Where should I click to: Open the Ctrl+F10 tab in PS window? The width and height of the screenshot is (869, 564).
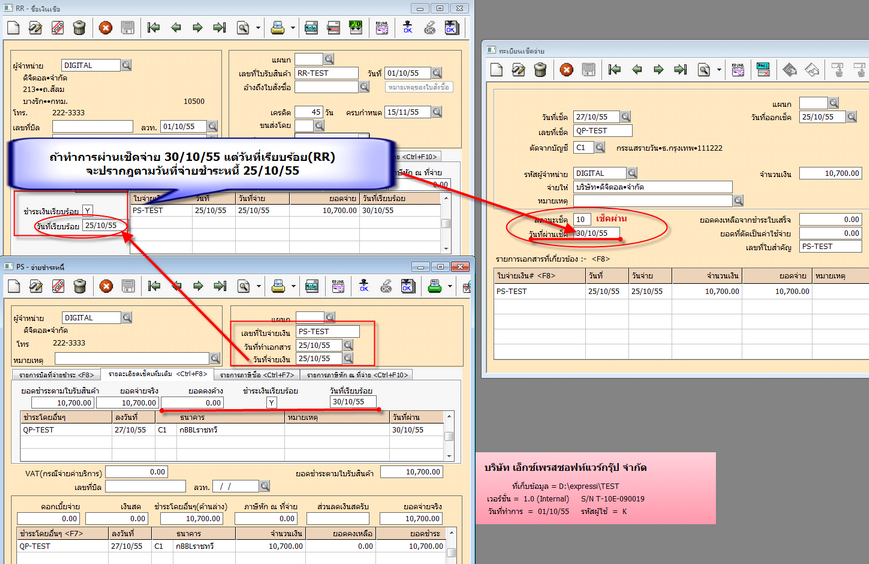point(357,374)
